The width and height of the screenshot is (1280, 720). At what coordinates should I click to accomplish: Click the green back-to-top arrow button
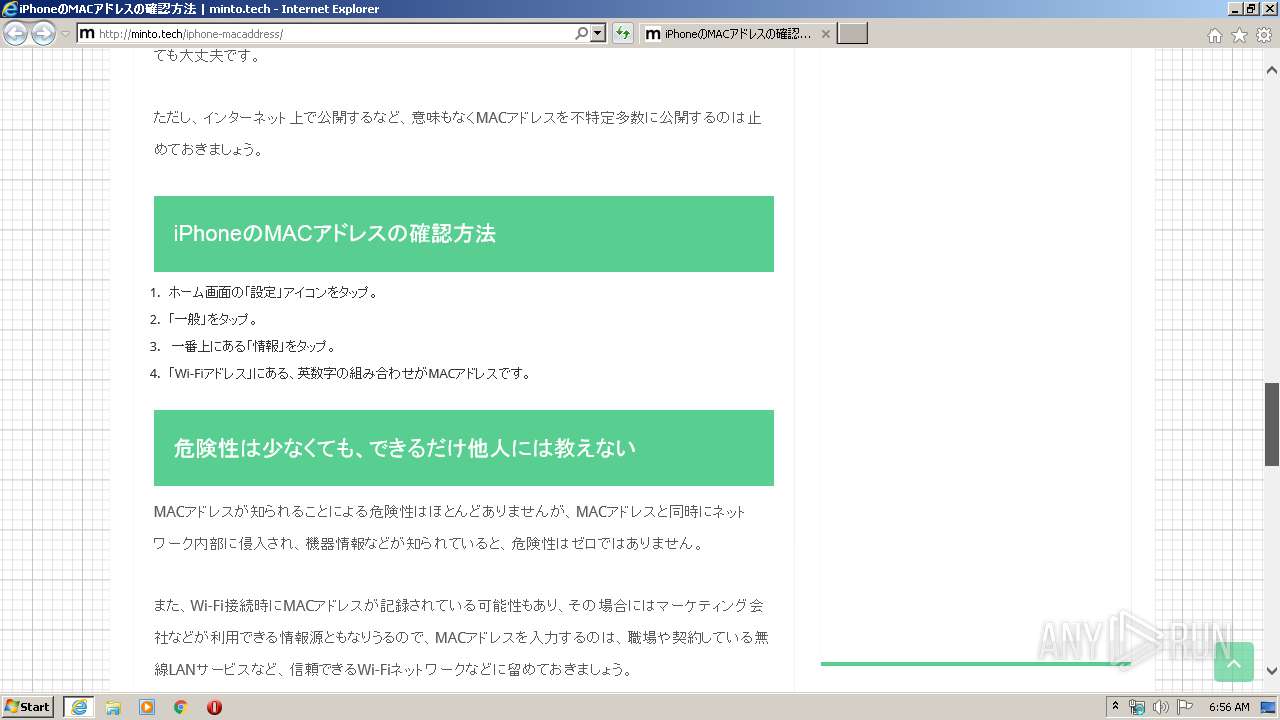(x=1233, y=662)
